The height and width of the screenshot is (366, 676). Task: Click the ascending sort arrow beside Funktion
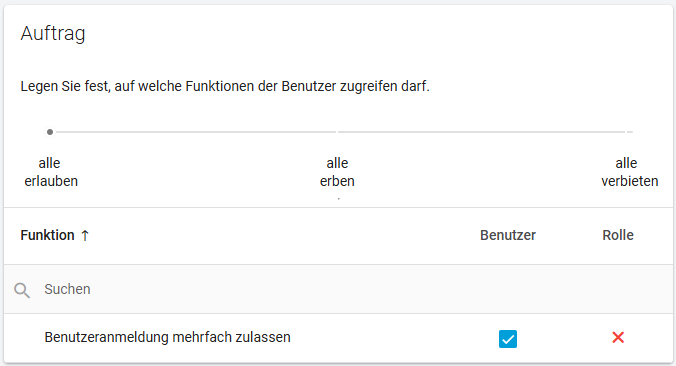(x=85, y=235)
